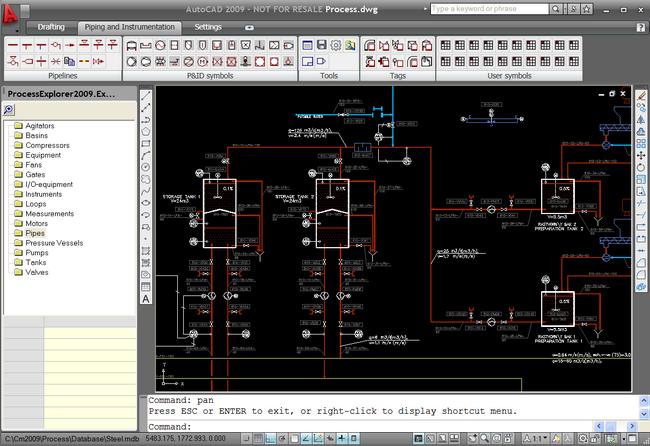
Task: Open the status bar tray arrow menu
Action: (x=624, y=439)
